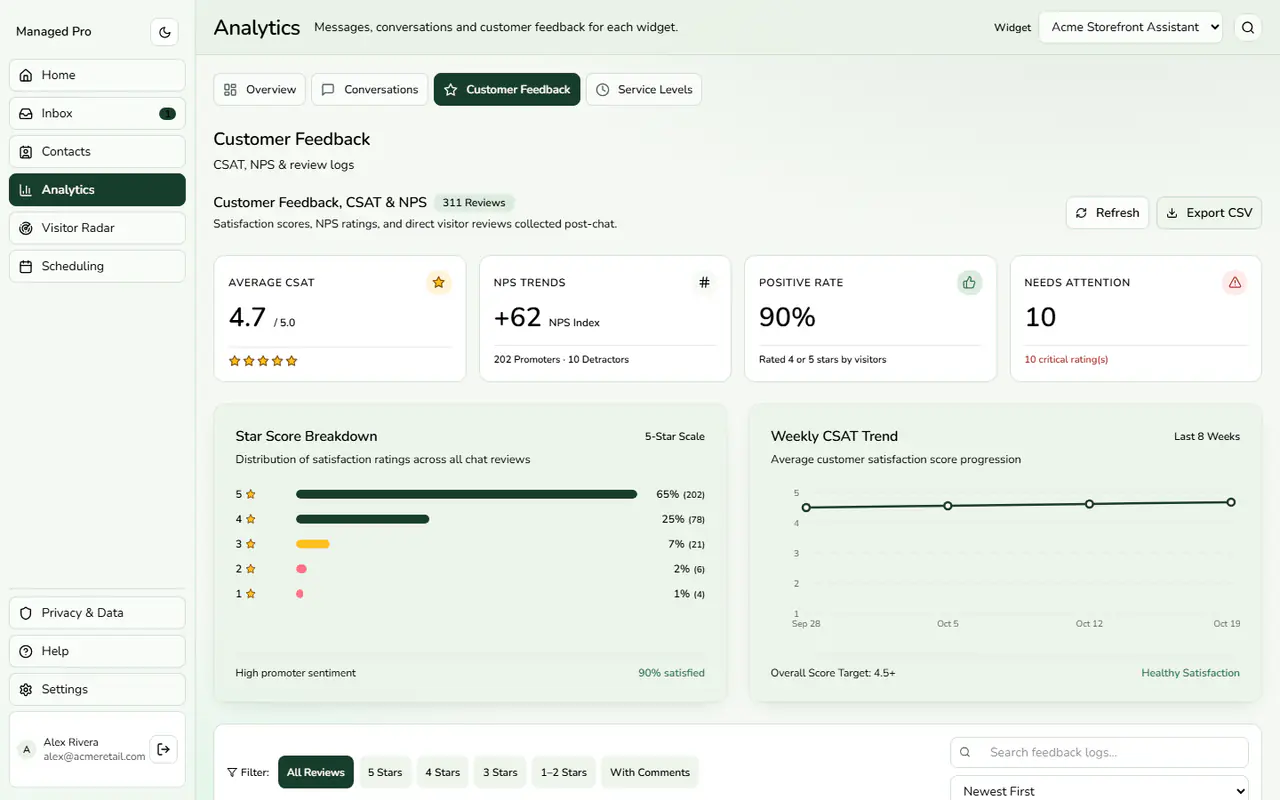Select the Customer Feedback tab
The image size is (1280, 800).
tap(507, 89)
